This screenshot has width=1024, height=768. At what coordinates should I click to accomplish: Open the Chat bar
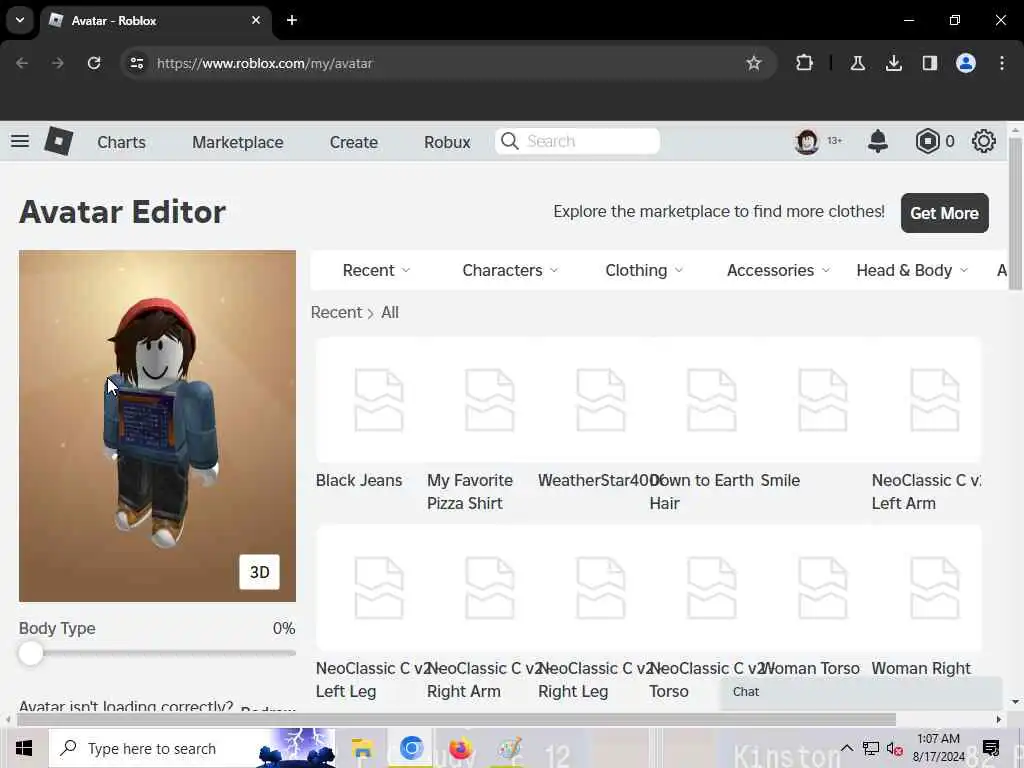tap(861, 692)
